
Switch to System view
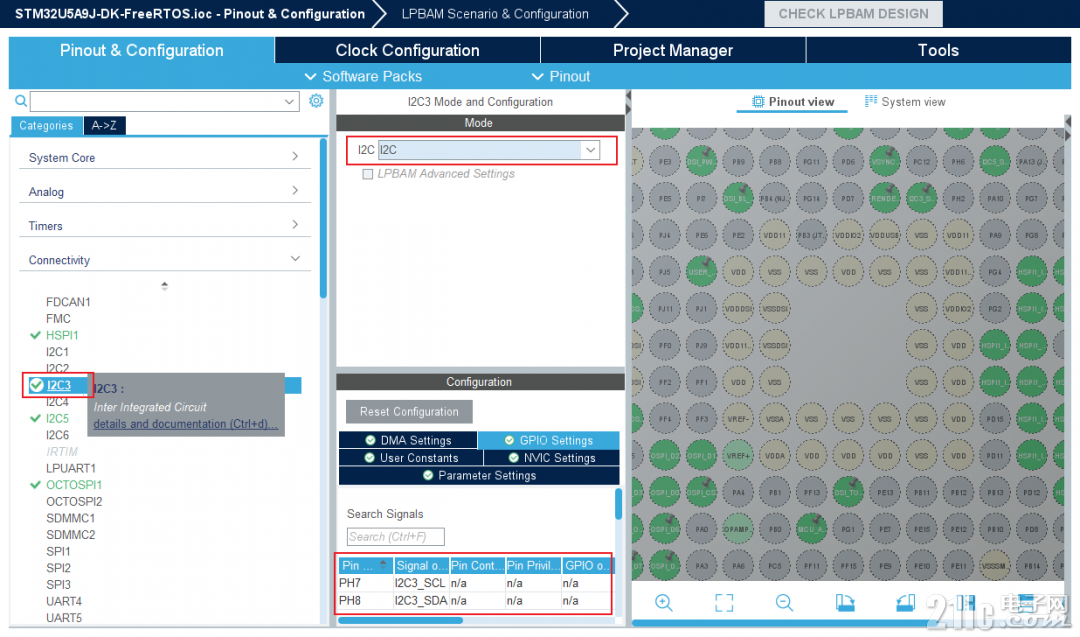[x=905, y=102]
